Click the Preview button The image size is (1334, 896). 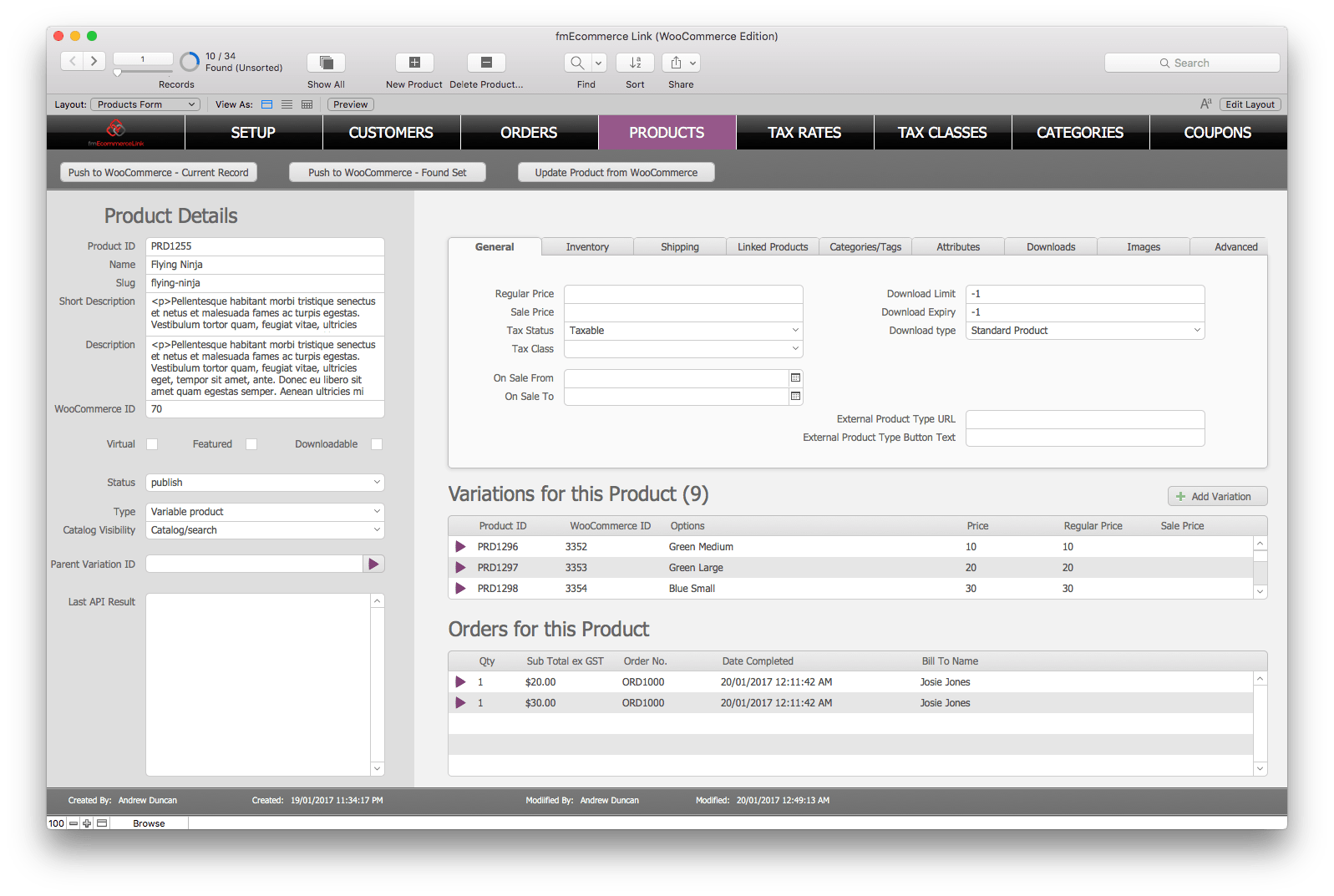point(351,104)
